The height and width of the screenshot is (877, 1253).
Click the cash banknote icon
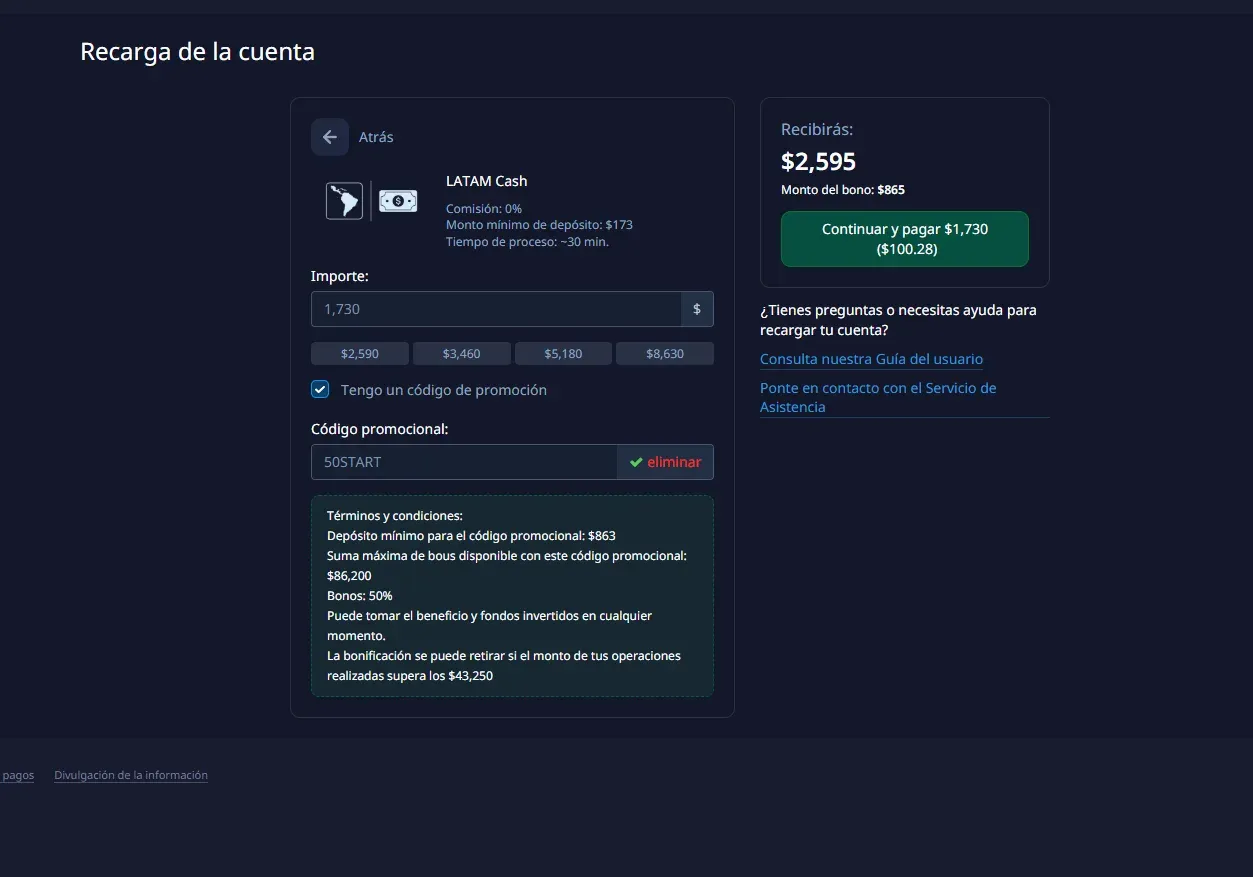click(x=398, y=201)
